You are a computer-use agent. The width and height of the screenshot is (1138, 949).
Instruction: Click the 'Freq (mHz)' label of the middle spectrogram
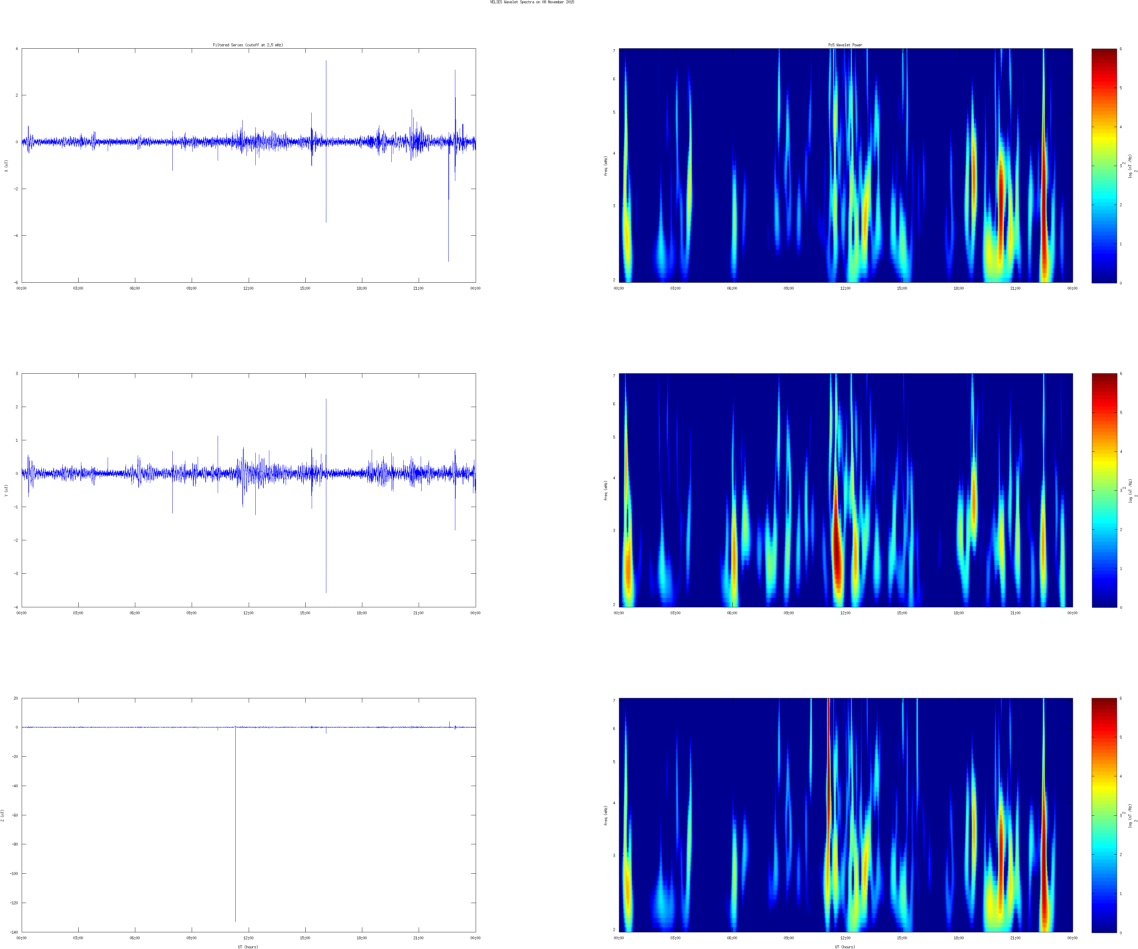(605, 490)
